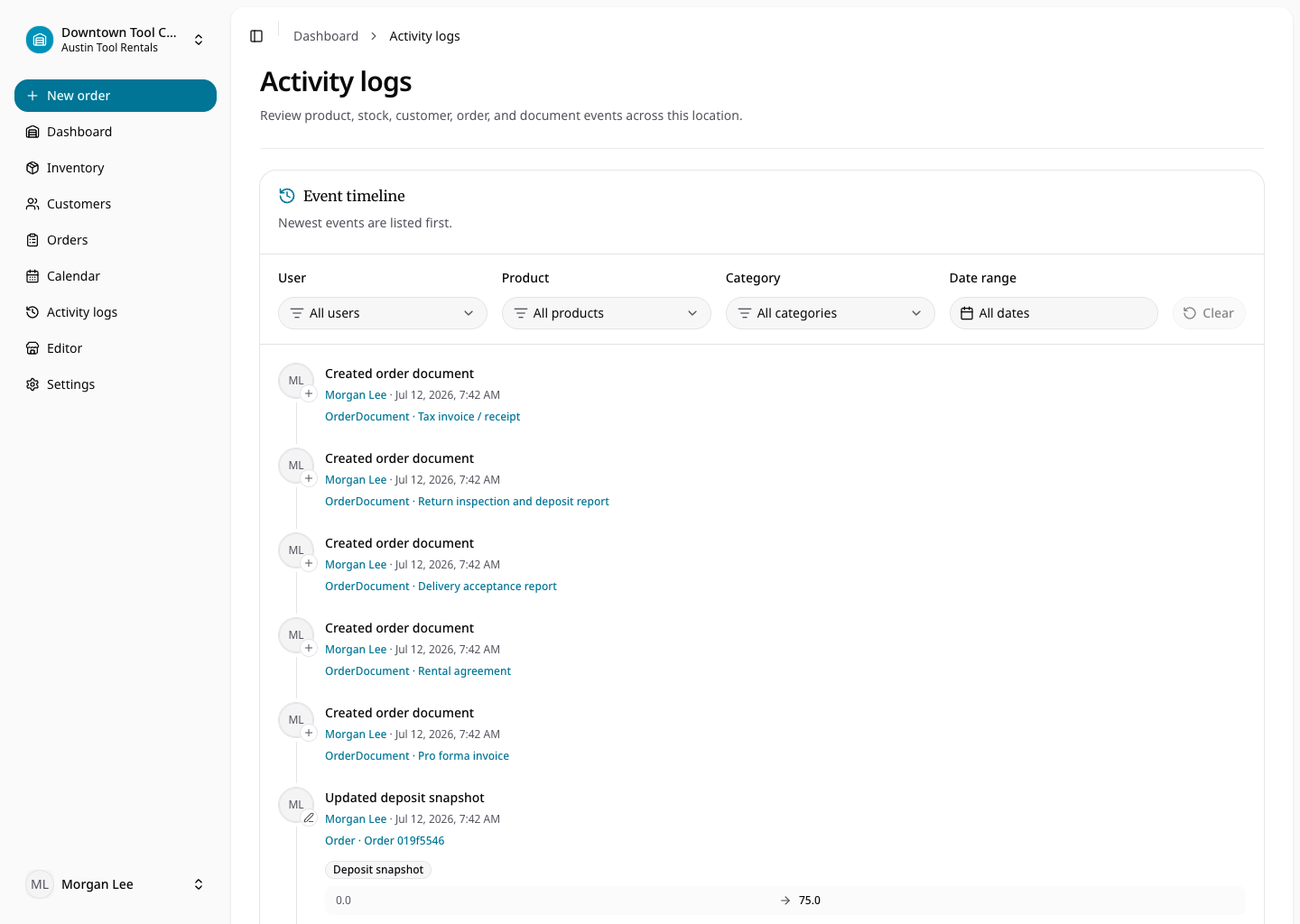Click the chevron in All users dropdown
Viewport: 1300px width, 924px height.
pos(469,313)
